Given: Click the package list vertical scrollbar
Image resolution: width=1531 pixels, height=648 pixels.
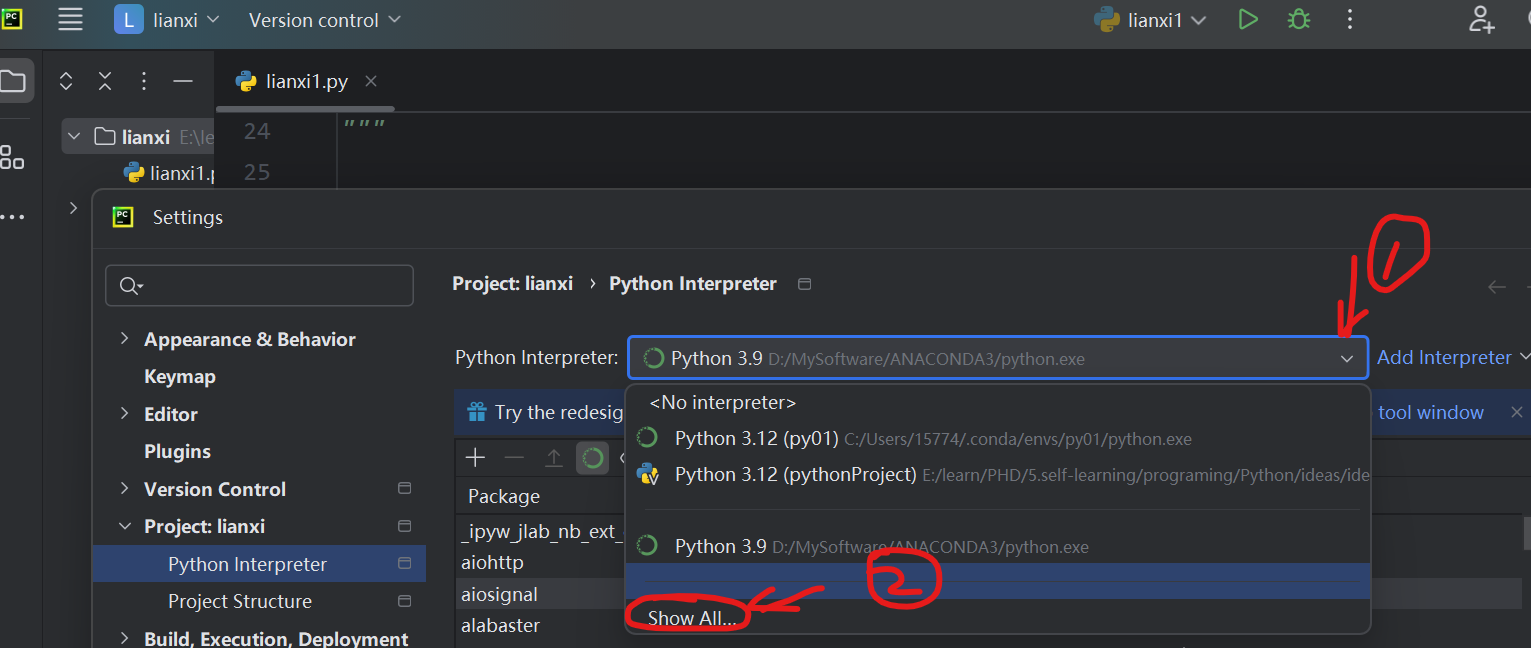Looking at the screenshot, I should pos(1526,533).
